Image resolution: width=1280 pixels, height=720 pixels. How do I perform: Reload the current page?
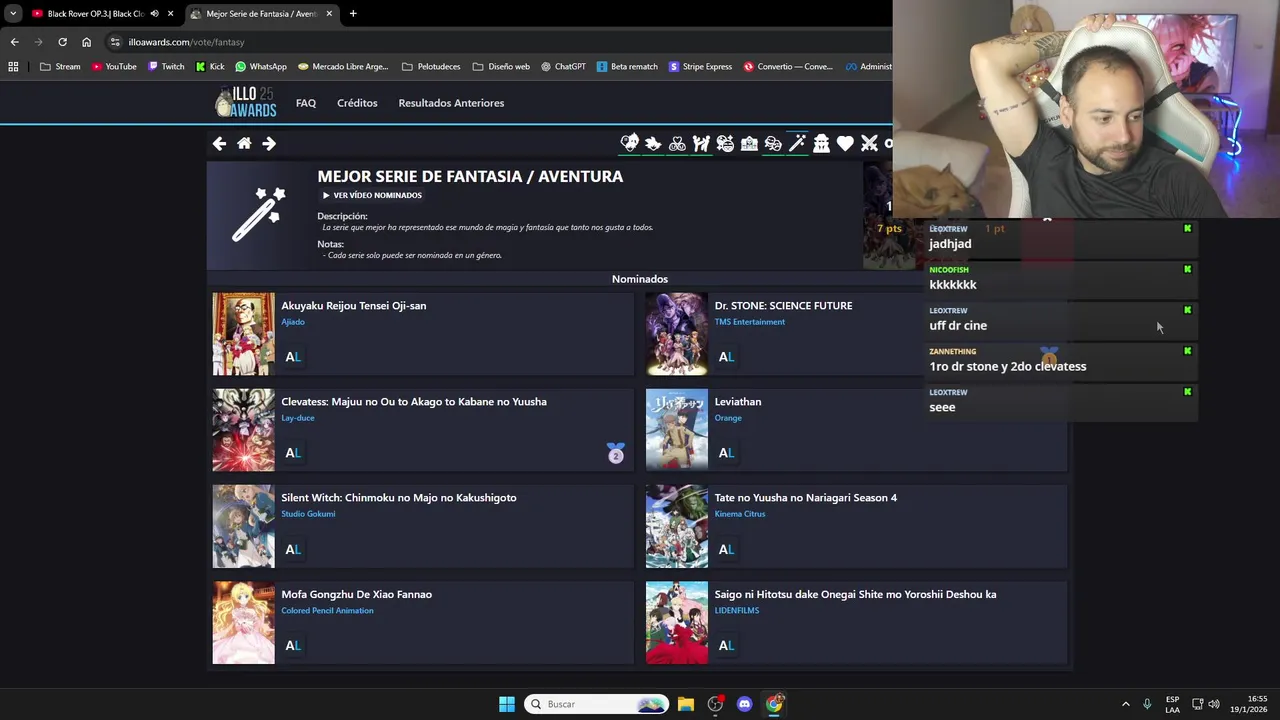point(62,42)
